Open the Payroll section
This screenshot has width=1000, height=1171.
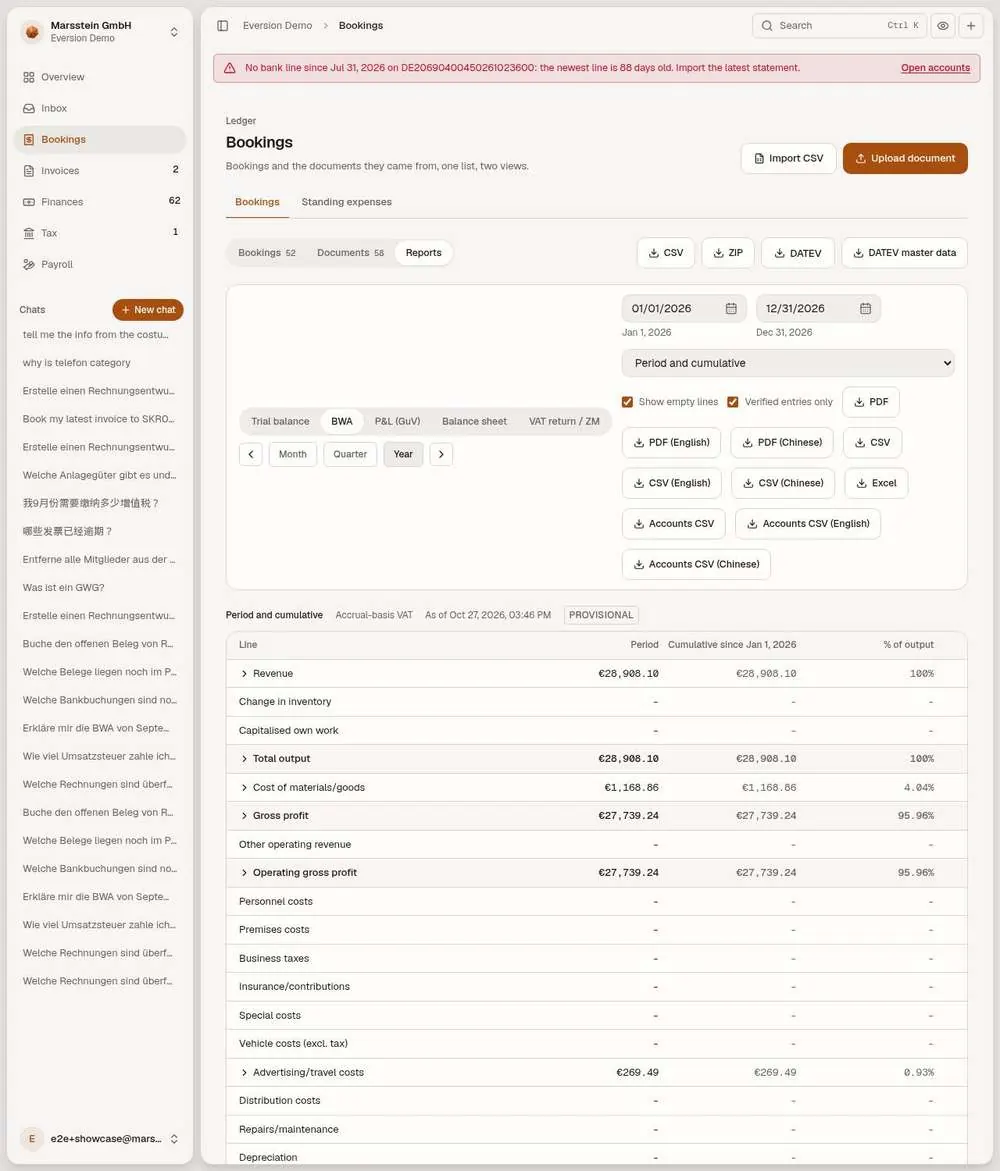tap(100, 264)
